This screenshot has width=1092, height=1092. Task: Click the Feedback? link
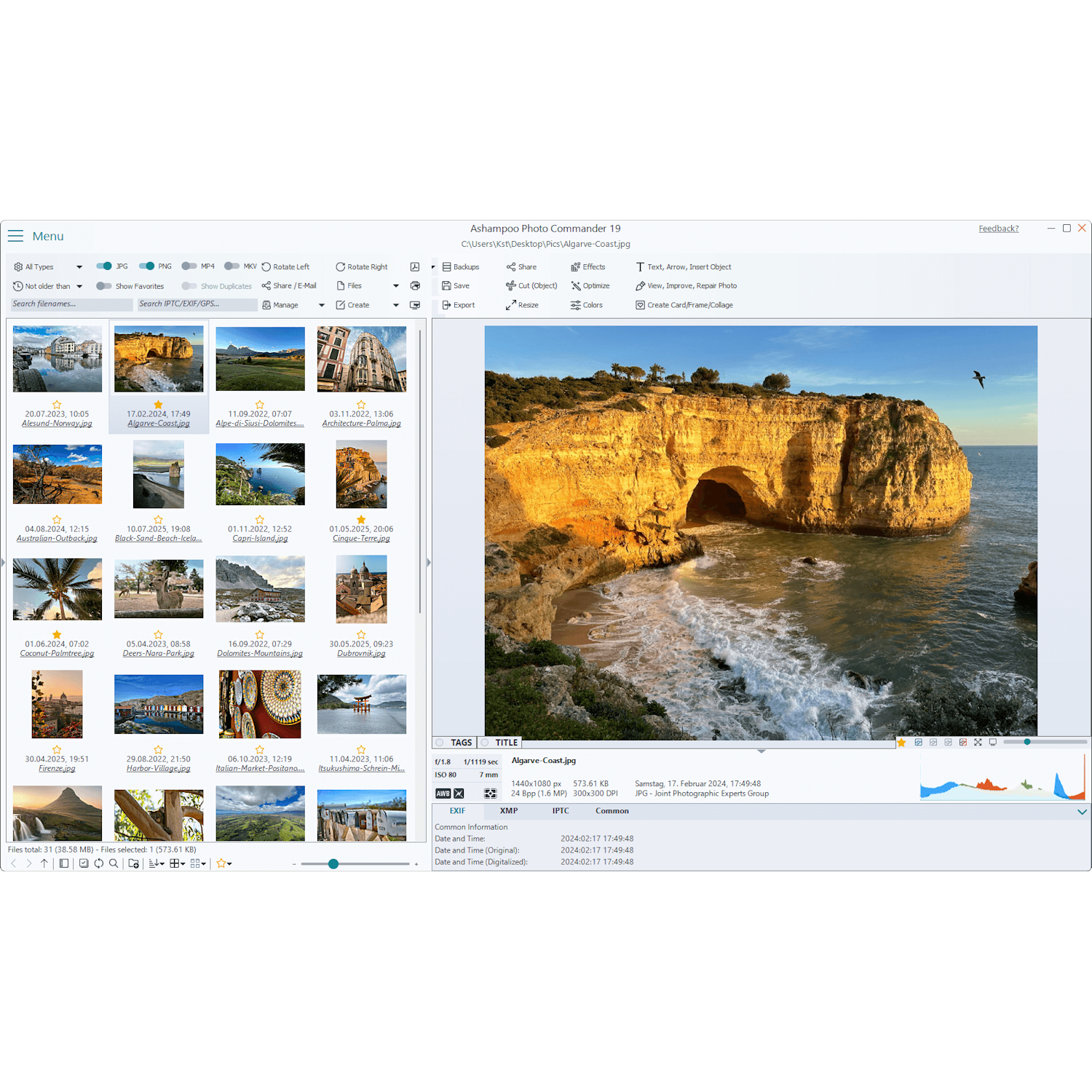[x=998, y=229]
